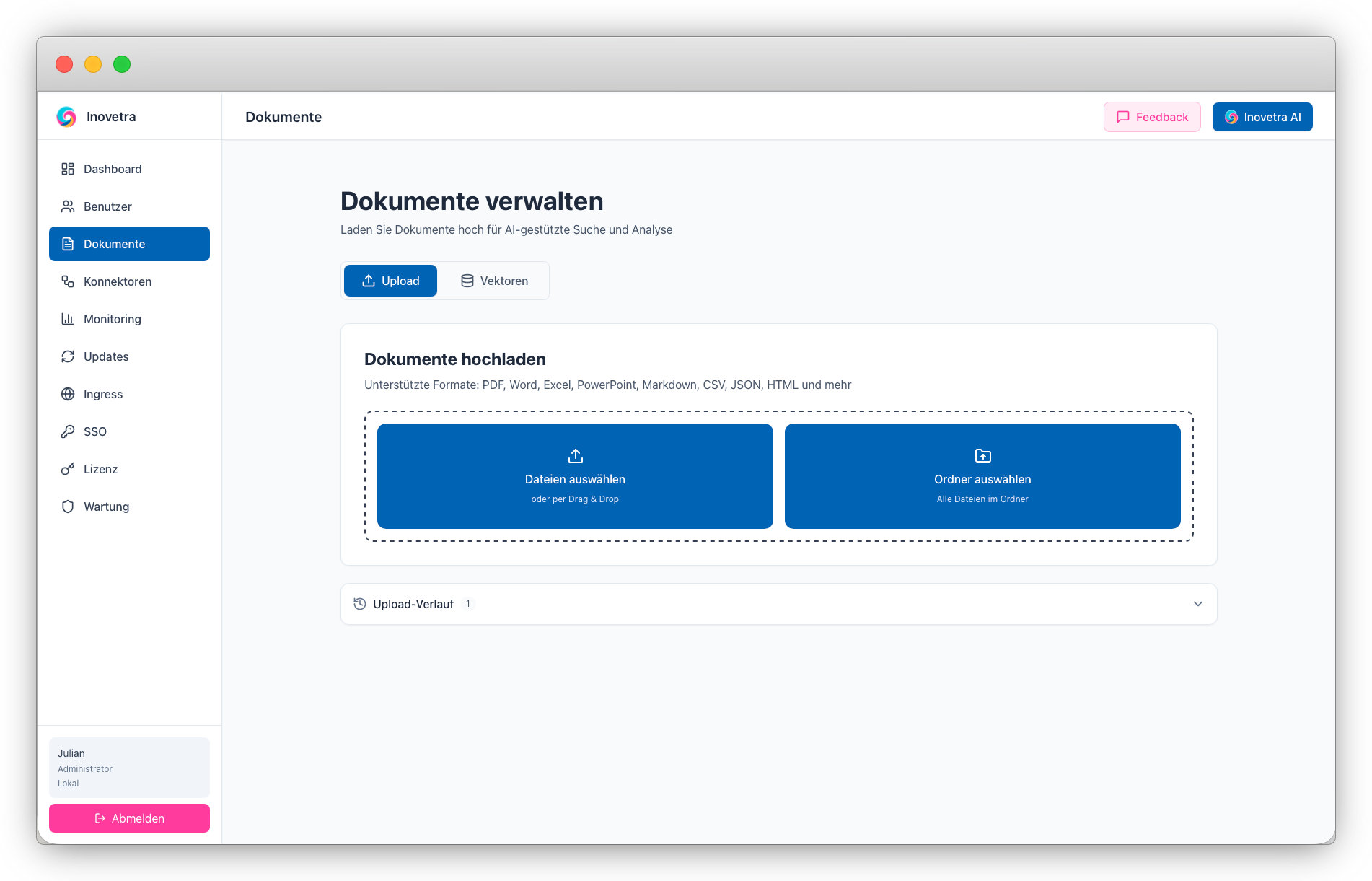Navigate to Wartung
Screen dimensions: 1372x881
pos(129,507)
